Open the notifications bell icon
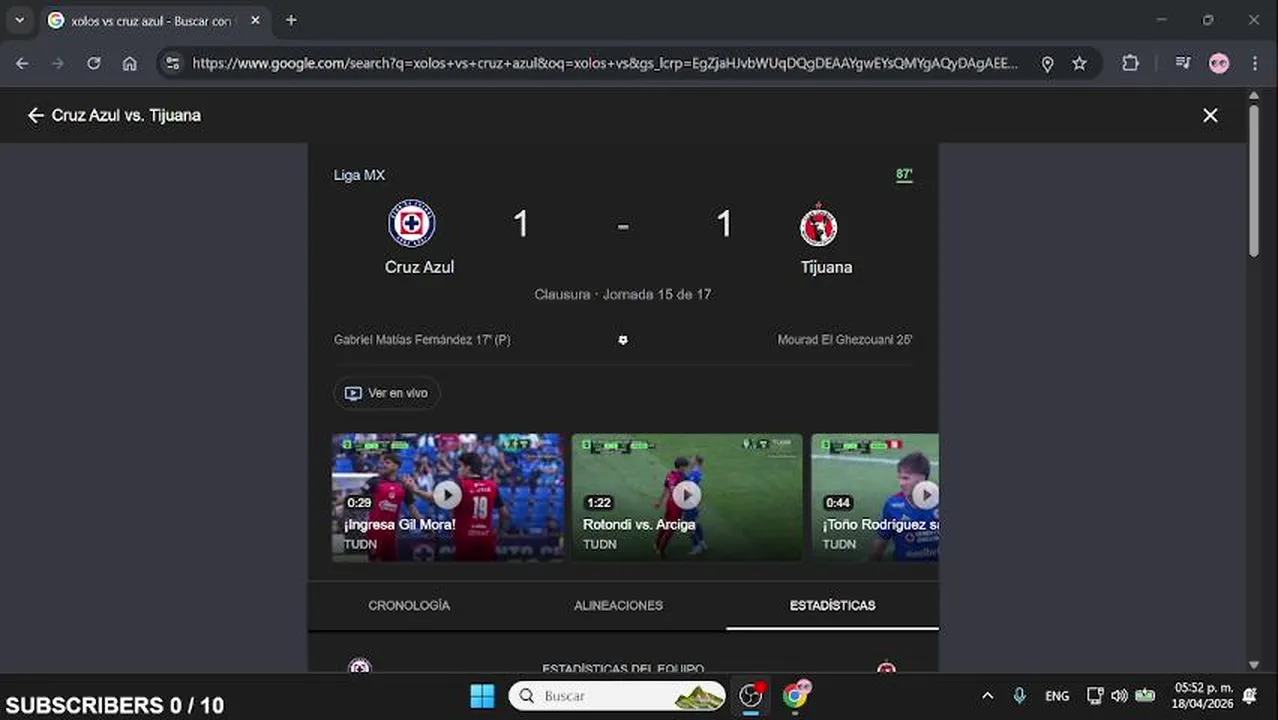This screenshot has width=1278, height=720. pyautogui.click(x=1250, y=696)
